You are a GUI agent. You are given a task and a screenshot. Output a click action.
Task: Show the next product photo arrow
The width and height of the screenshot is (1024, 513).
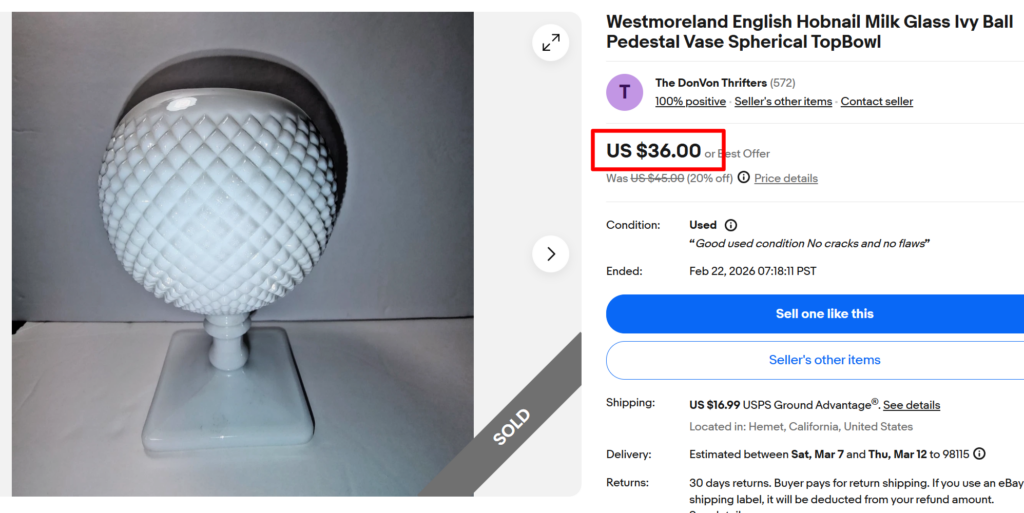click(x=551, y=254)
